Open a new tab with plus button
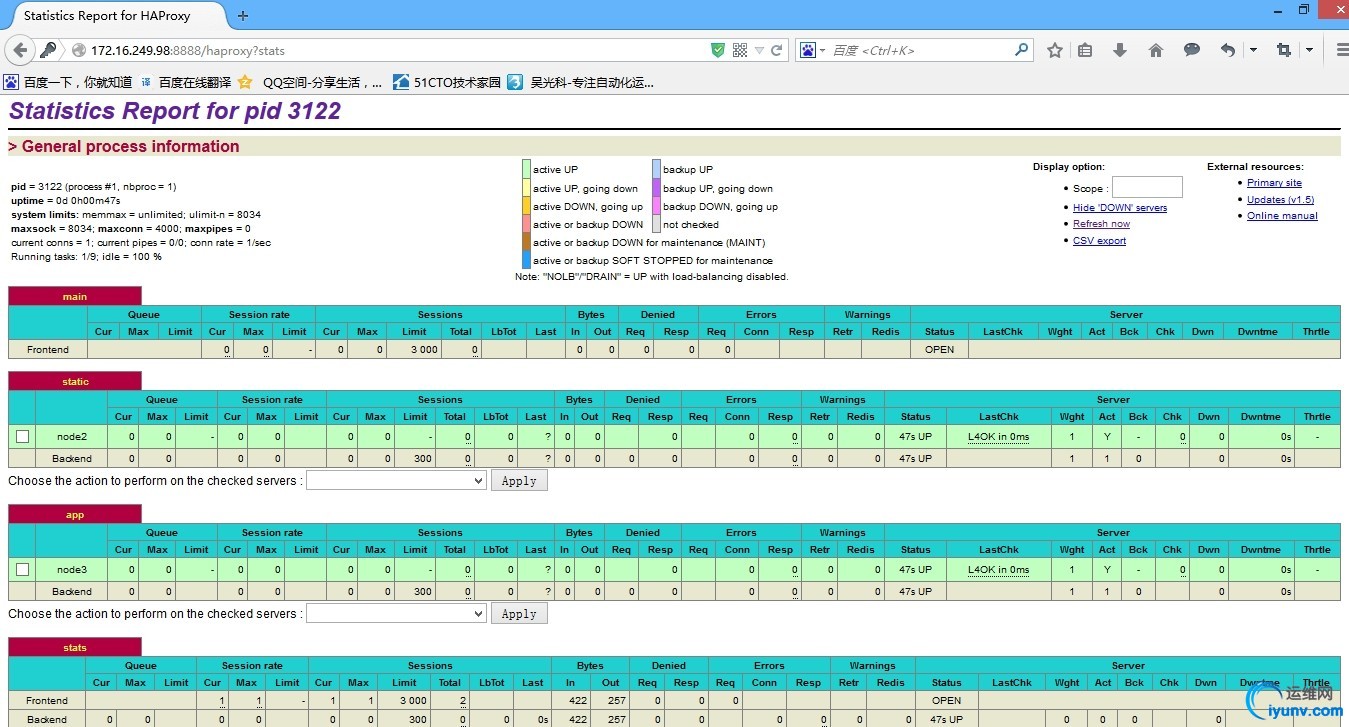Image resolution: width=1349 pixels, height=727 pixels. point(243,16)
